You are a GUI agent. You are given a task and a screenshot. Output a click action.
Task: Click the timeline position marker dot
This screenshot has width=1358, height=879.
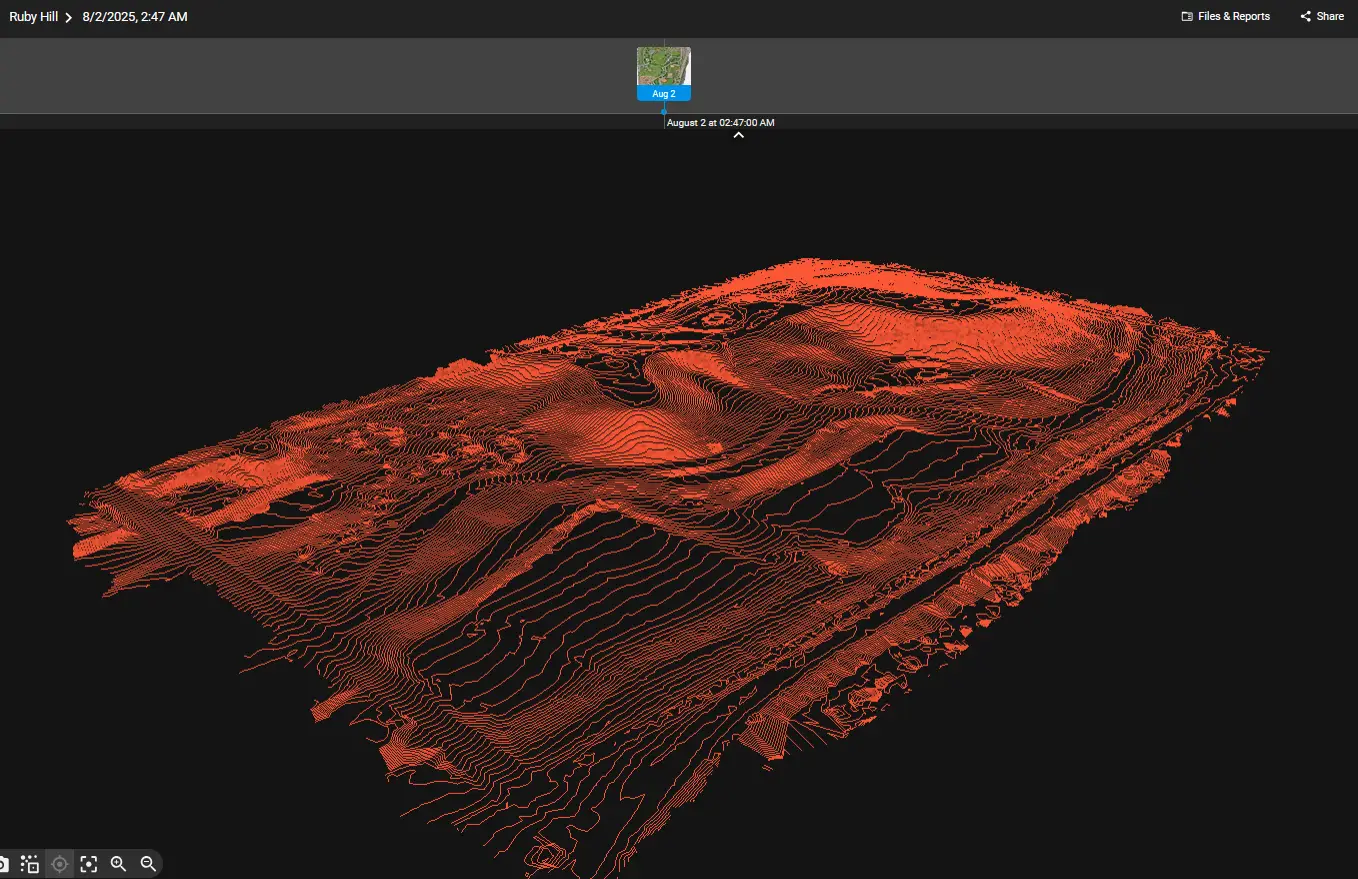(663, 112)
